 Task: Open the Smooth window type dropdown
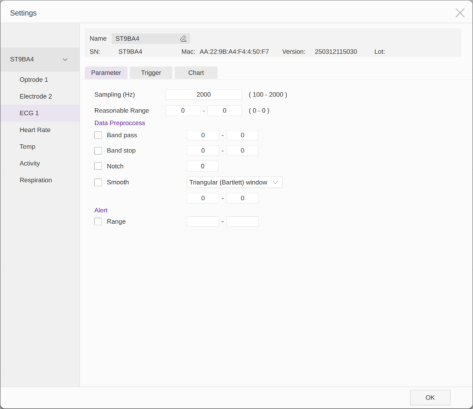tap(234, 182)
